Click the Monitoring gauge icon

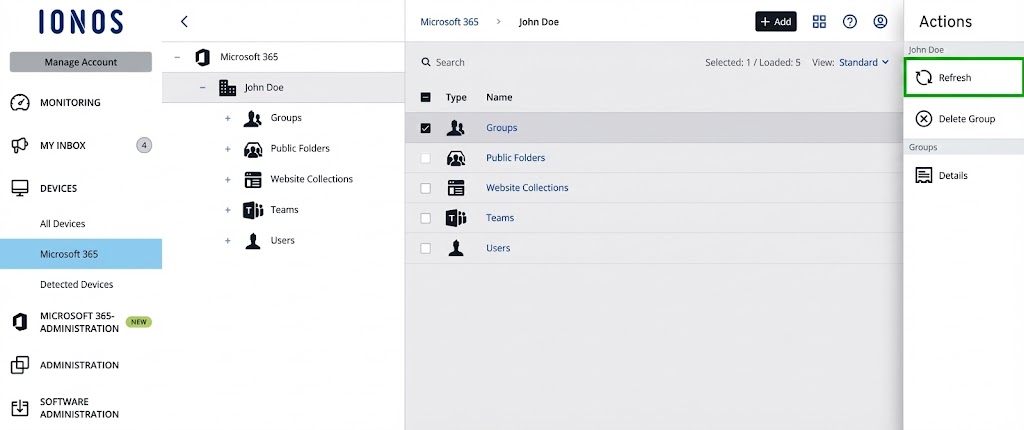pos(20,103)
